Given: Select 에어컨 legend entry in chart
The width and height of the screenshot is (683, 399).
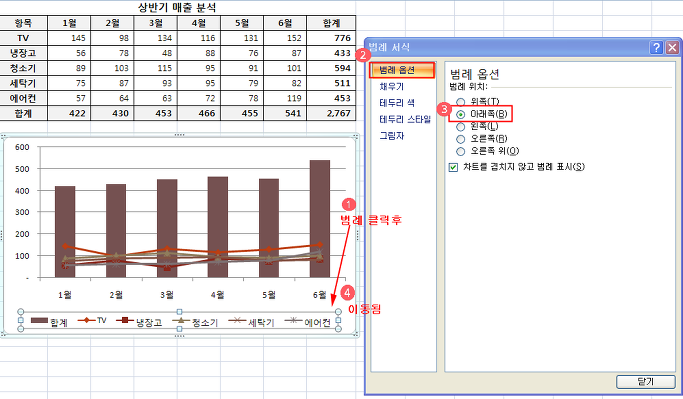Looking at the screenshot, I should click(x=308, y=322).
